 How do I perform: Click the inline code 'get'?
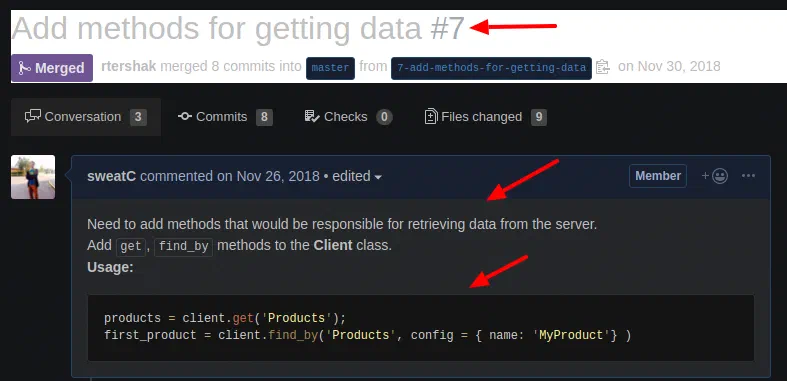pos(131,247)
